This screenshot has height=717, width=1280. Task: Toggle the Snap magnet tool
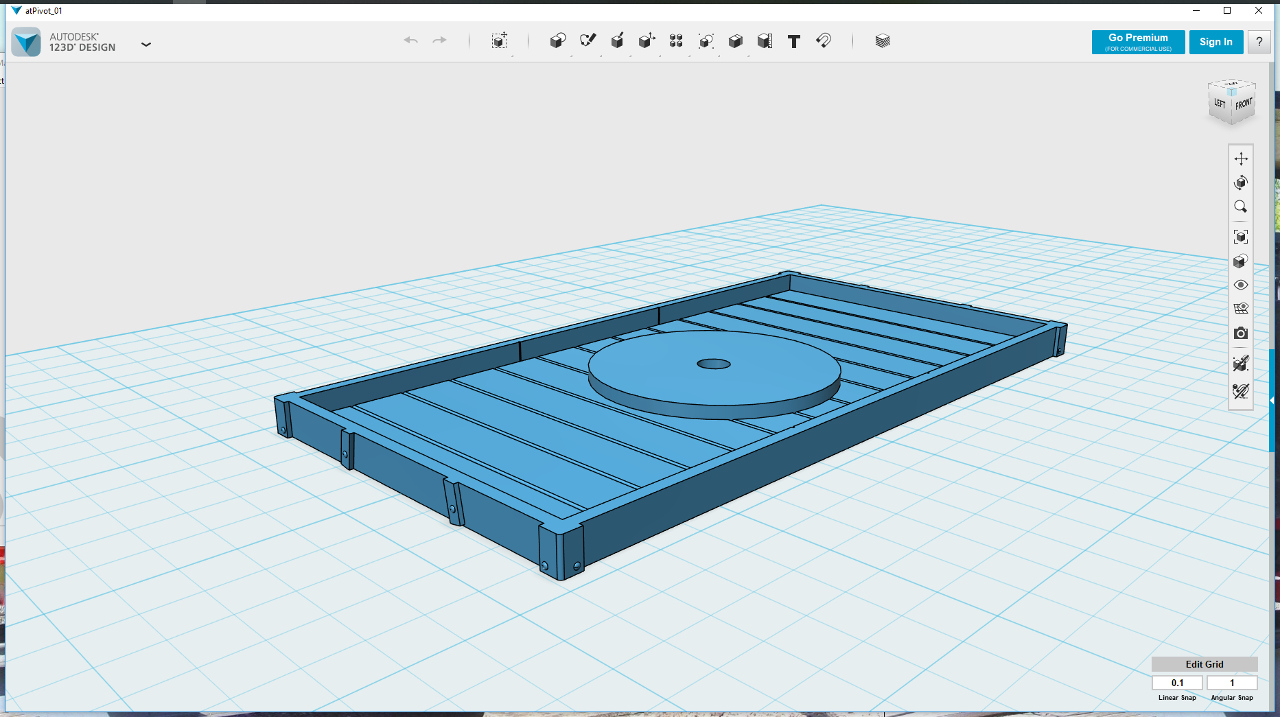pyautogui.click(x=823, y=41)
